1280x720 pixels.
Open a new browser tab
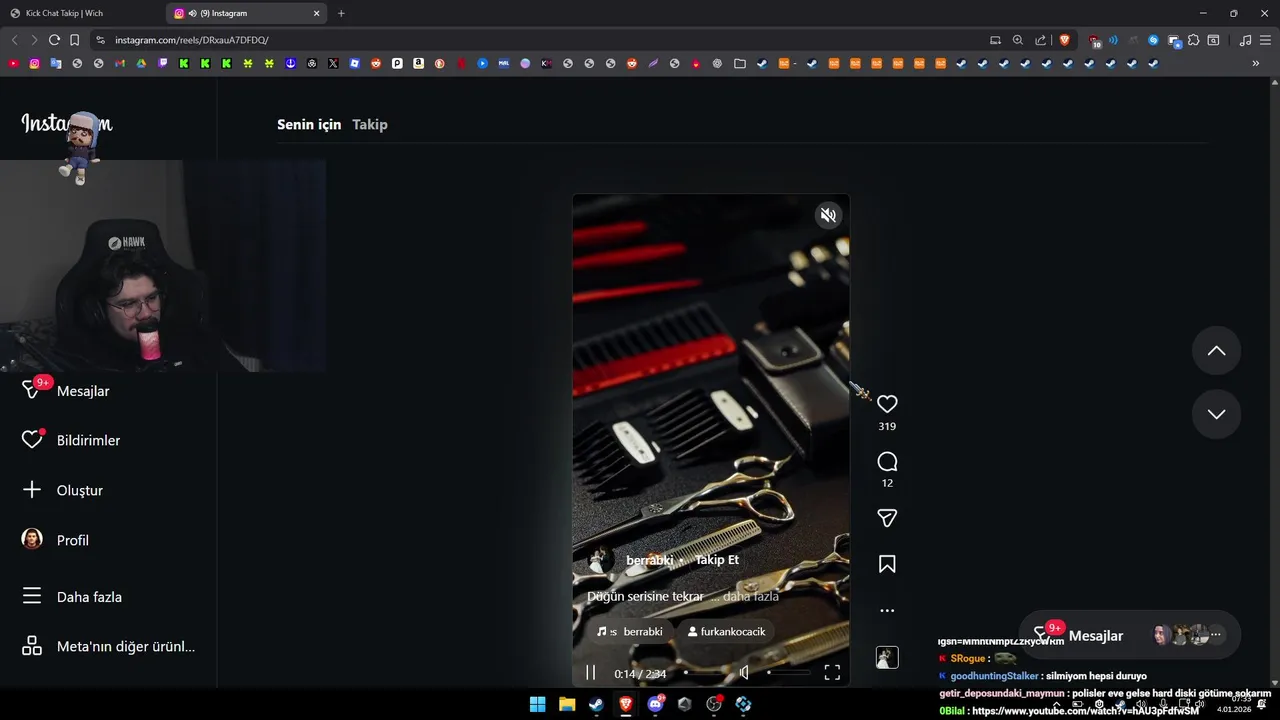(341, 13)
